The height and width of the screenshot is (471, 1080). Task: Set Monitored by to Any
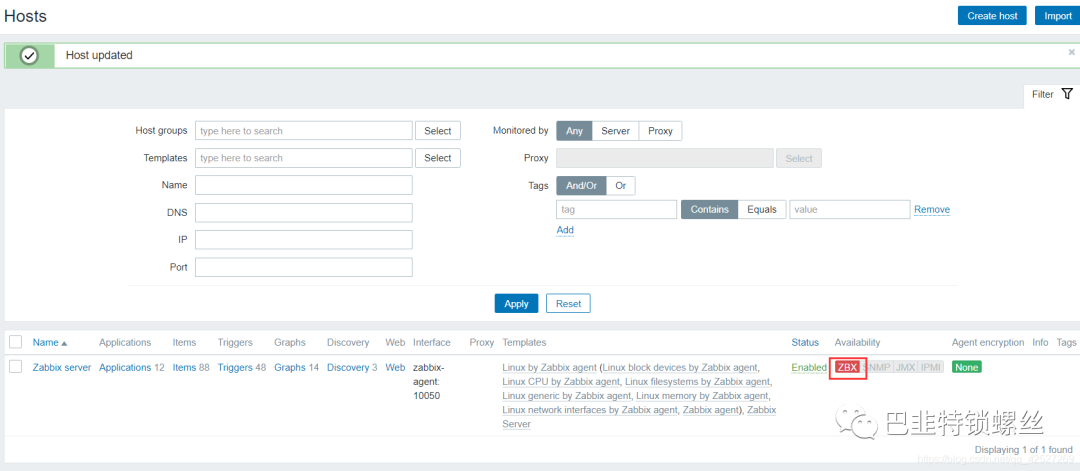(x=574, y=131)
